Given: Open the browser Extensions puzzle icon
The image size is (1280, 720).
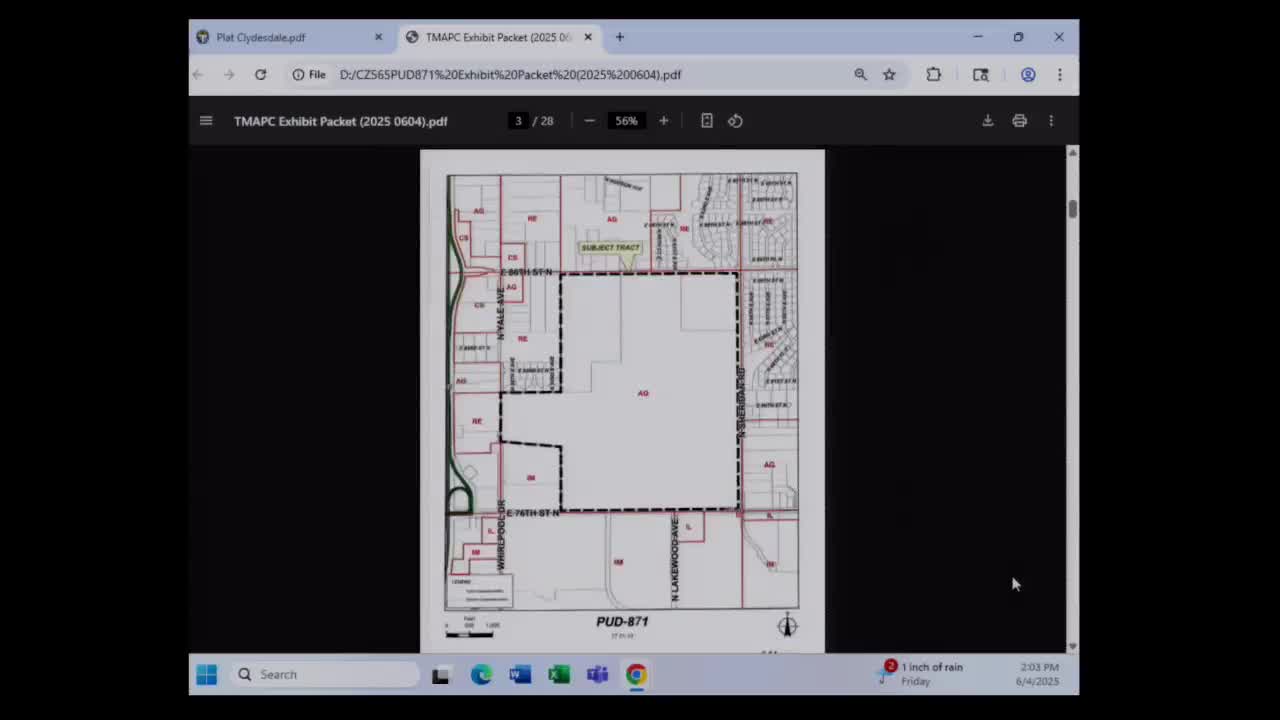Looking at the screenshot, I should [x=933, y=74].
